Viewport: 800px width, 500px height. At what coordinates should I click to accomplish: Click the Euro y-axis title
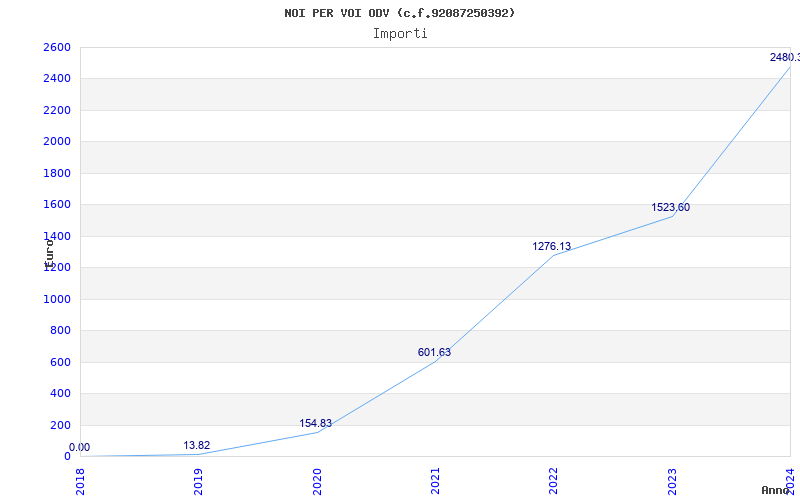tap(47, 252)
